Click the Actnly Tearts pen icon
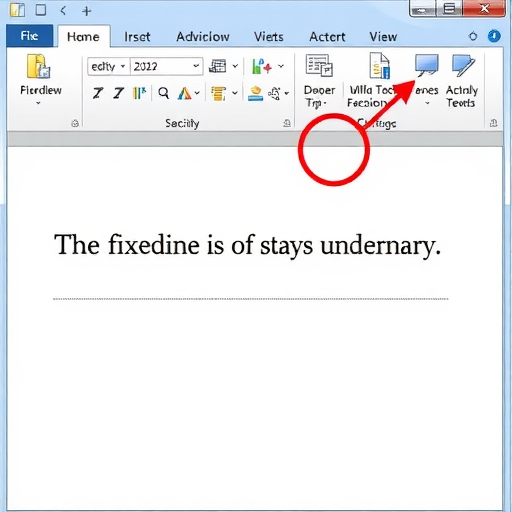512x512 pixels. tap(463, 65)
